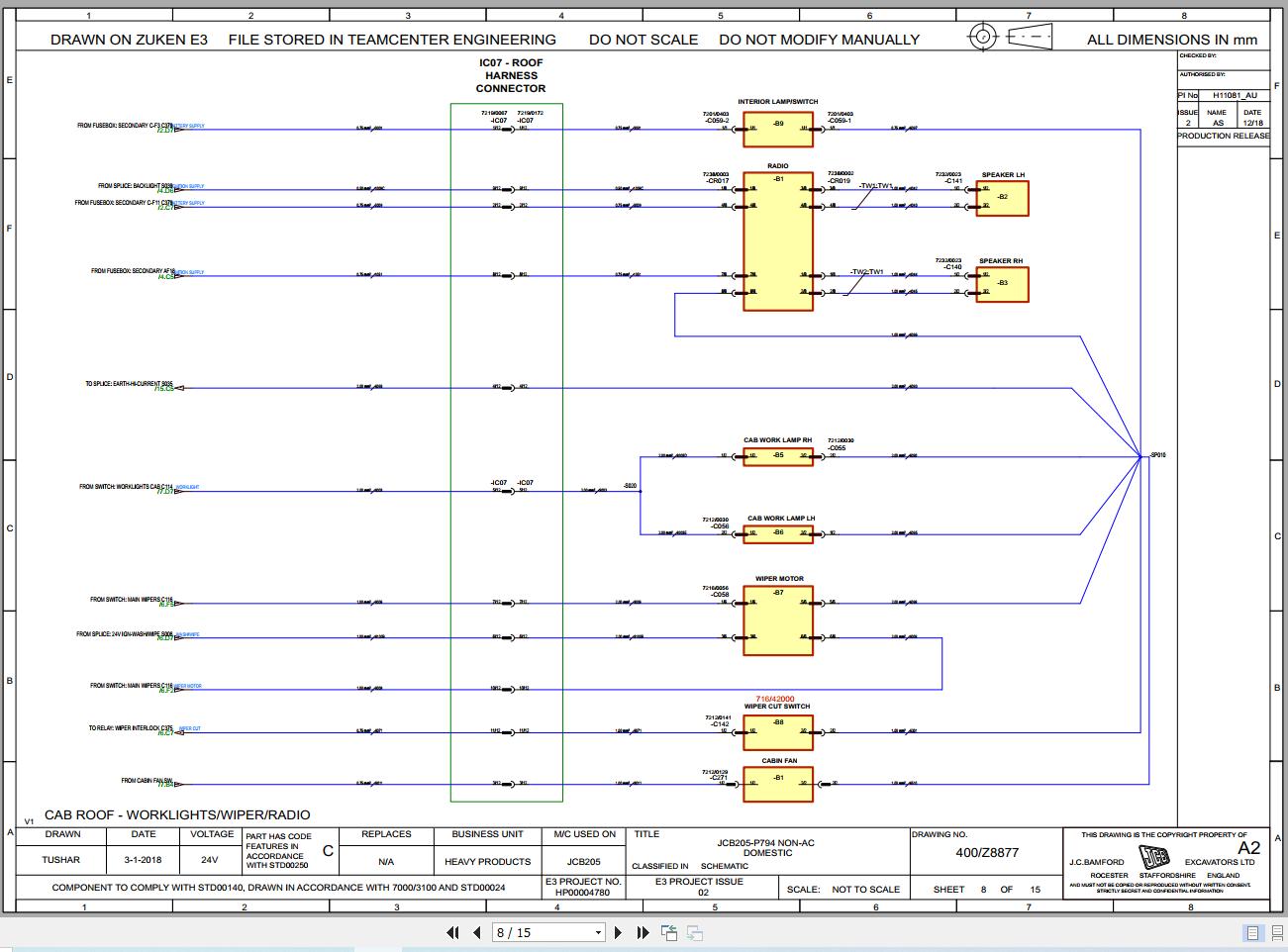Click the greyed next view navigation icon

(x=695, y=932)
